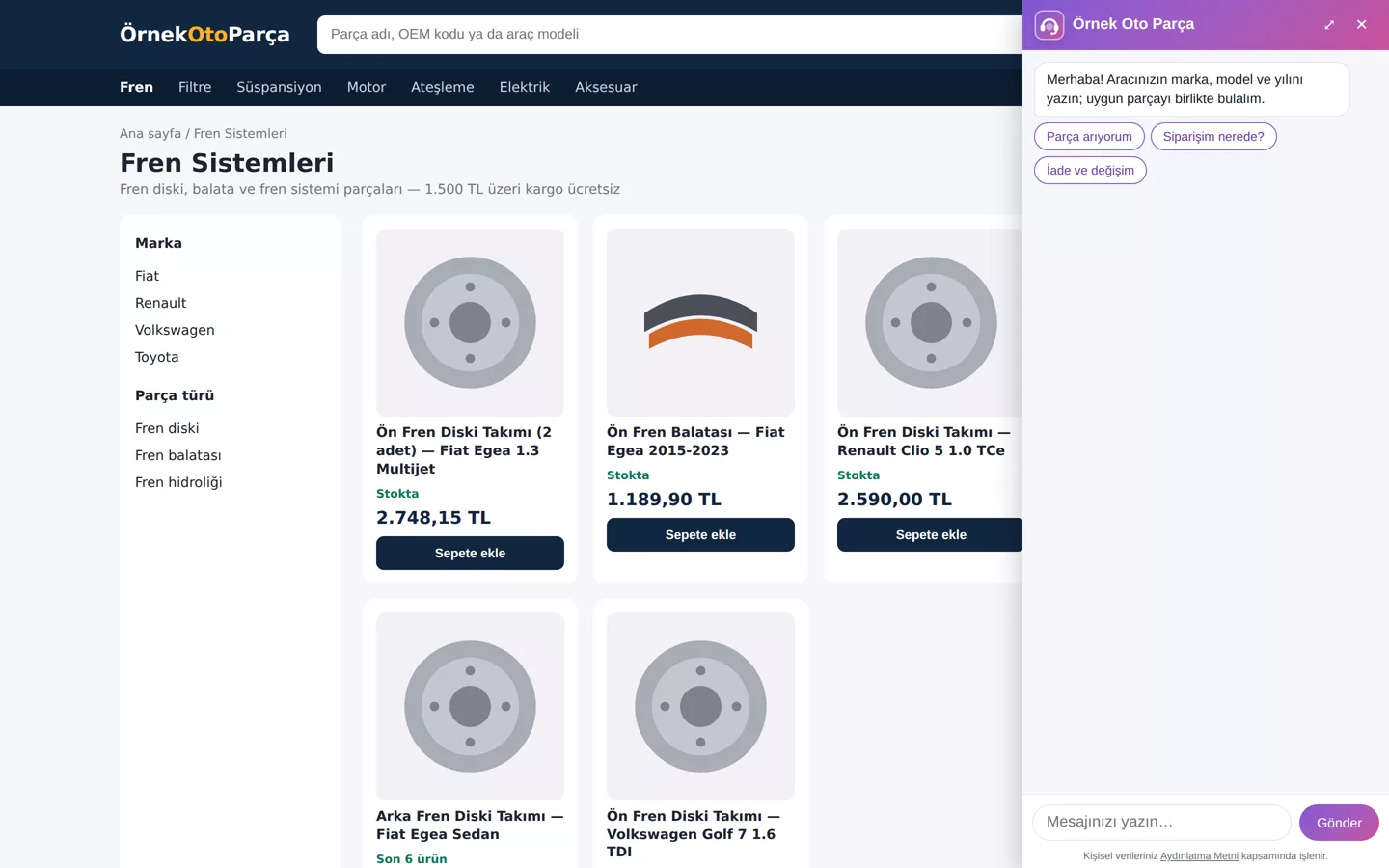The image size is (1389, 868).
Task: Send the chat message with Gönder
Action: (x=1339, y=823)
